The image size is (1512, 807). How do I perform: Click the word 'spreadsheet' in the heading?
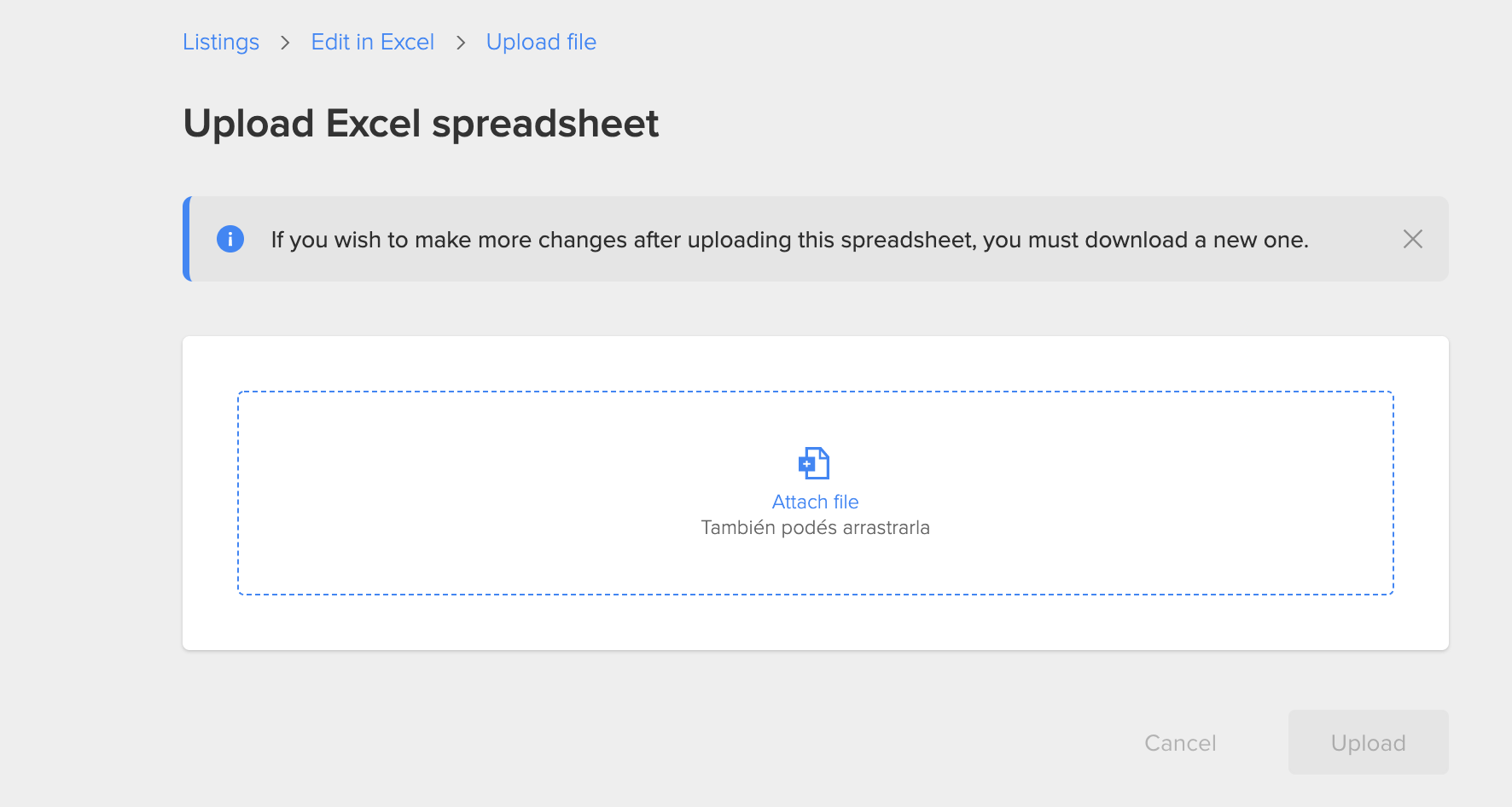tap(545, 124)
